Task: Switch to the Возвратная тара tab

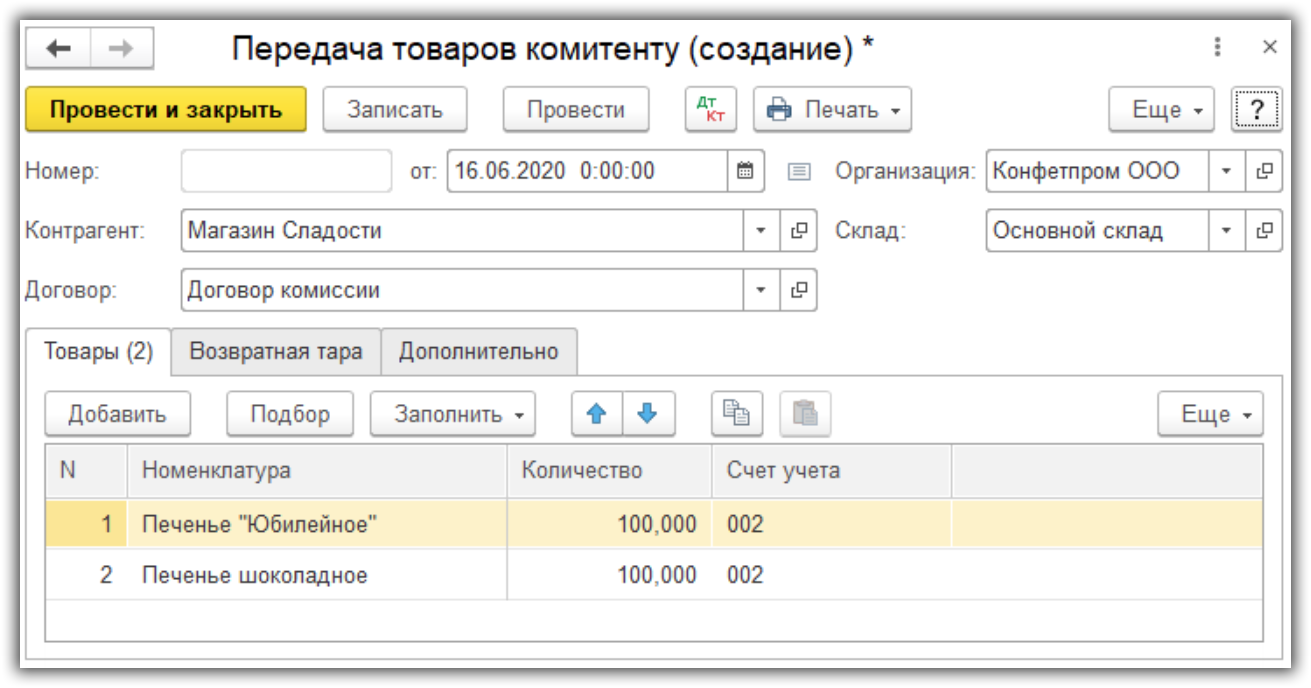Action: point(275,352)
